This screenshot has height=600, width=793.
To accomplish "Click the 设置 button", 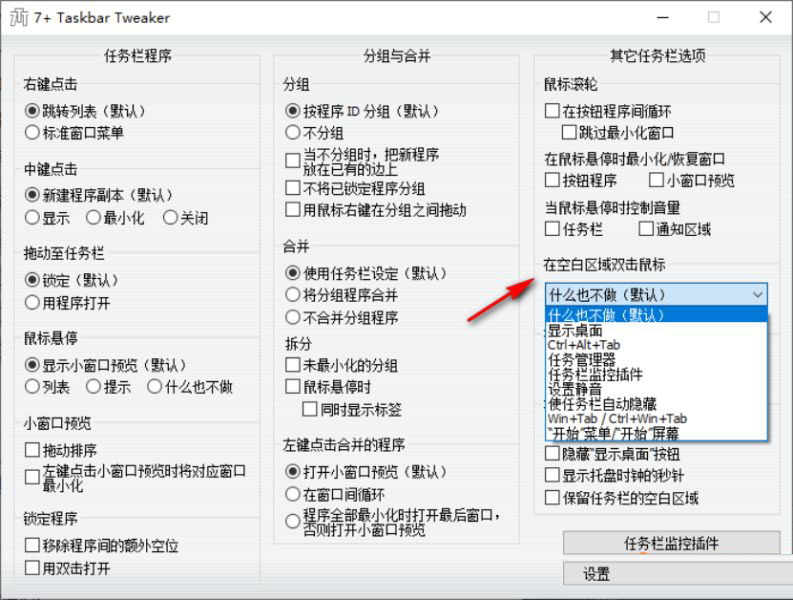I will (678, 574).
